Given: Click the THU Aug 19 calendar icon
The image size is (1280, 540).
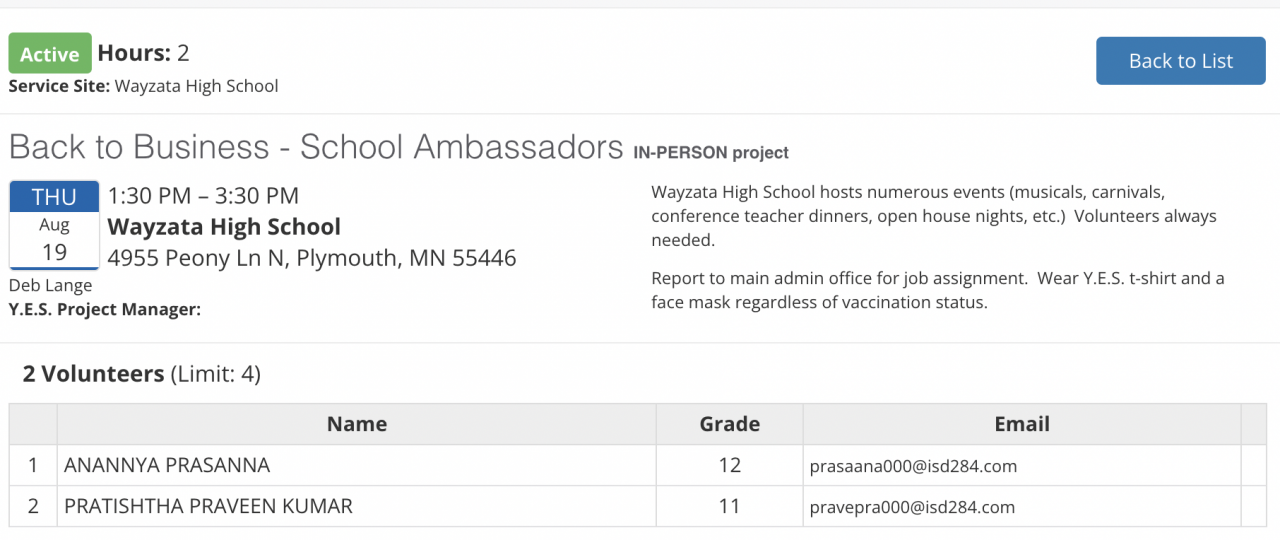Looking at the screenshot, I should click(x=54, y=225).
